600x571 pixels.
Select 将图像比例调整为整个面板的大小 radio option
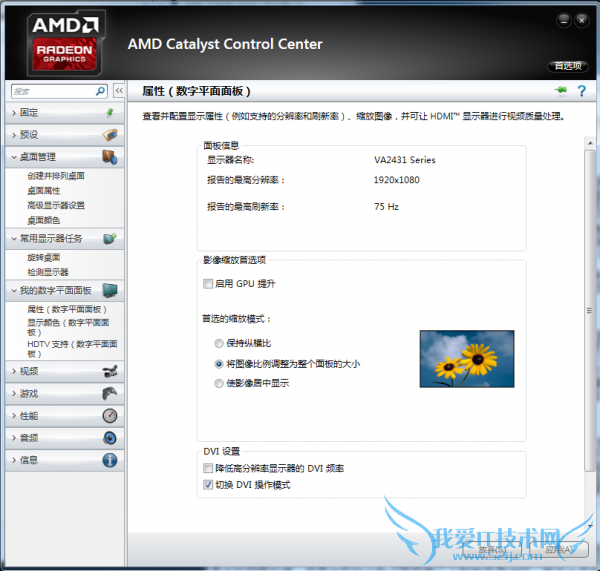click(219, 364)
